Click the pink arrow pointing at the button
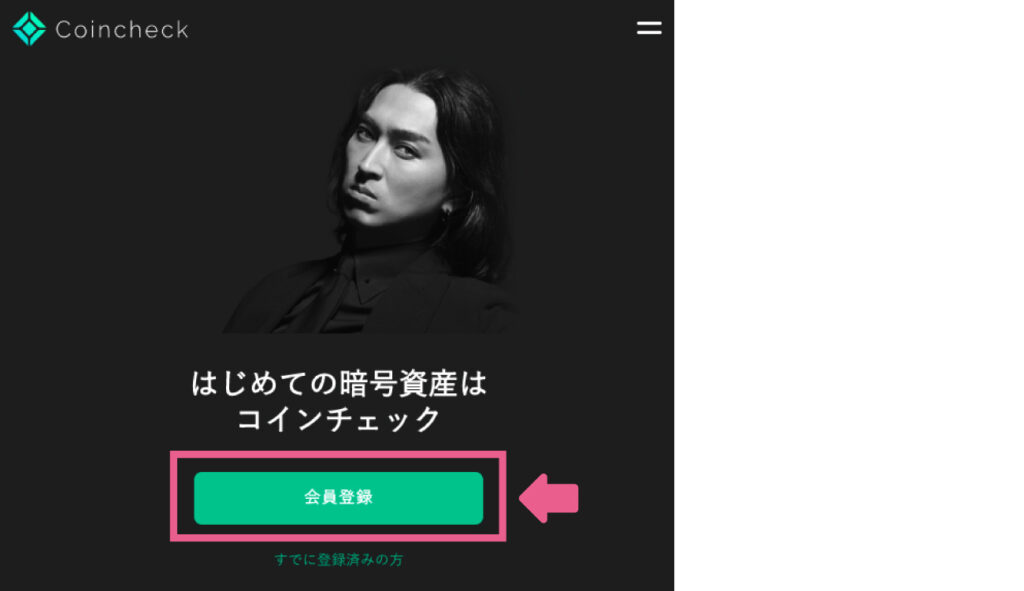This screenshot has height=591, width=1024. (x=549, y=498)
